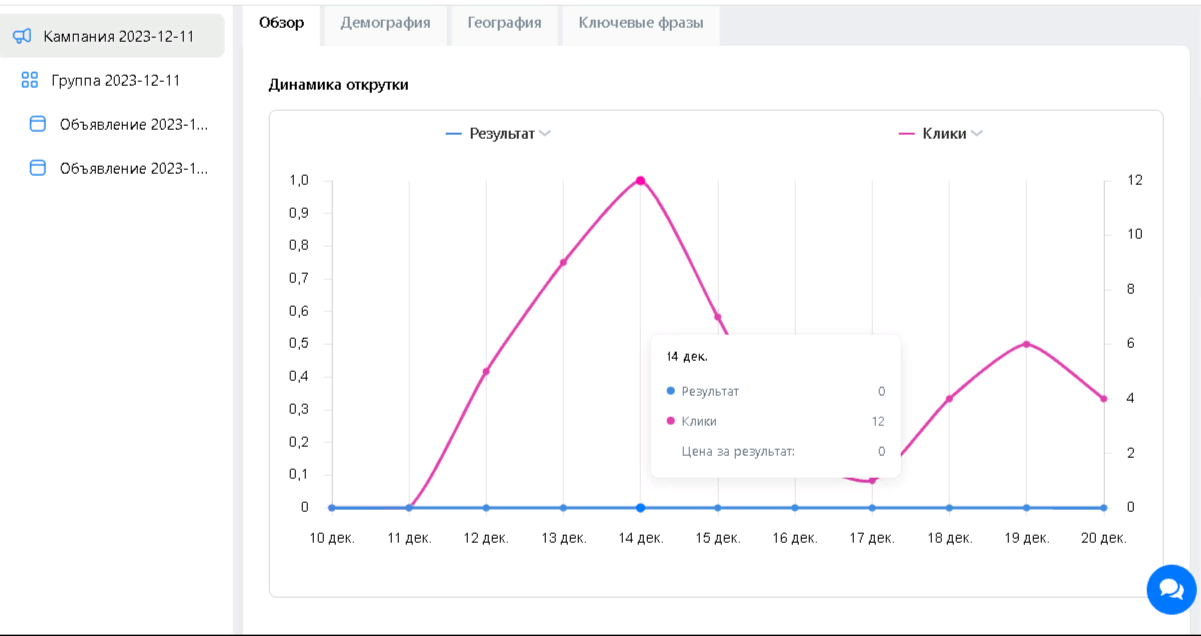This screenshot has width=1201, height=636.
Task: Click the 19 дек. pink data point
Action: point(1026,344)
